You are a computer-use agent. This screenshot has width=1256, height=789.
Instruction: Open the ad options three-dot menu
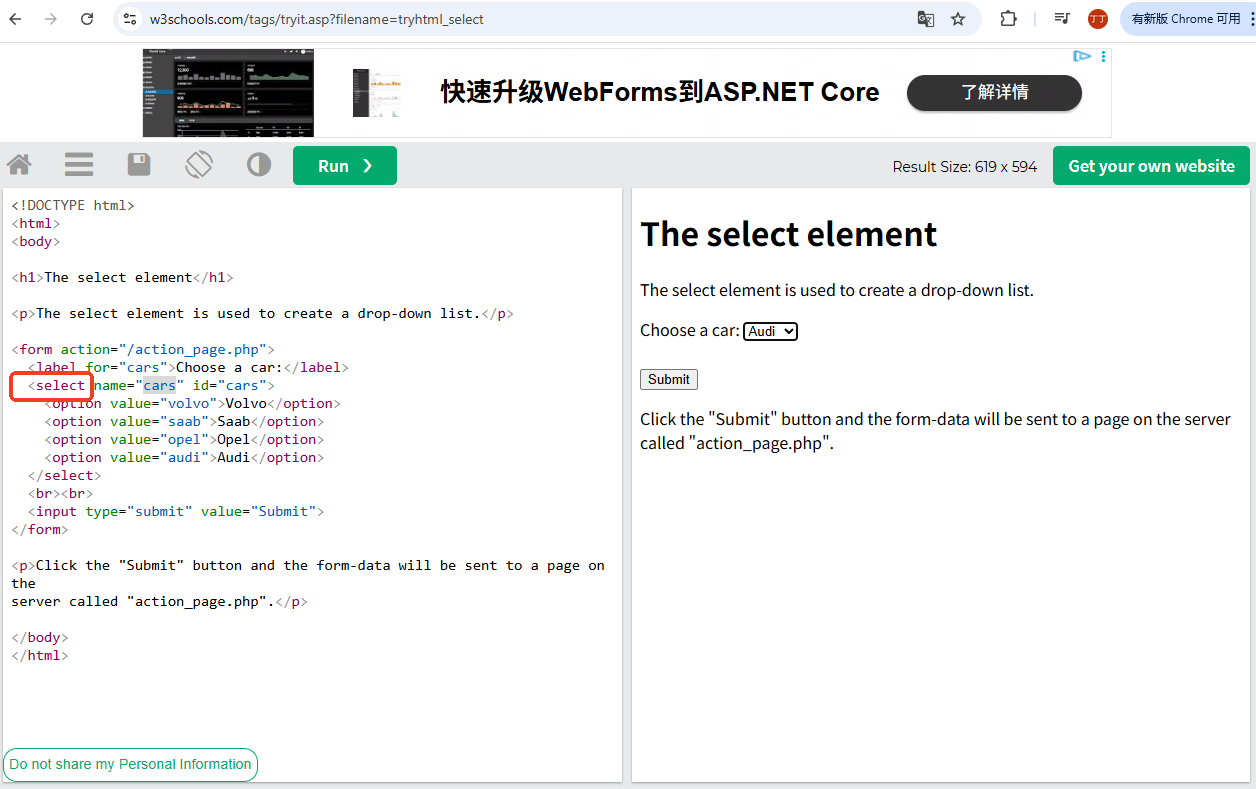1102,57
